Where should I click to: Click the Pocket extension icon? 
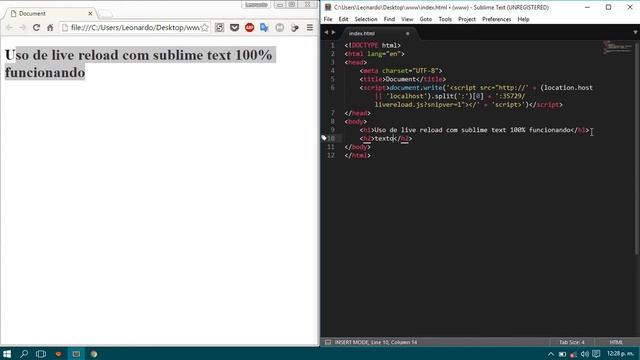coord(234,28)
